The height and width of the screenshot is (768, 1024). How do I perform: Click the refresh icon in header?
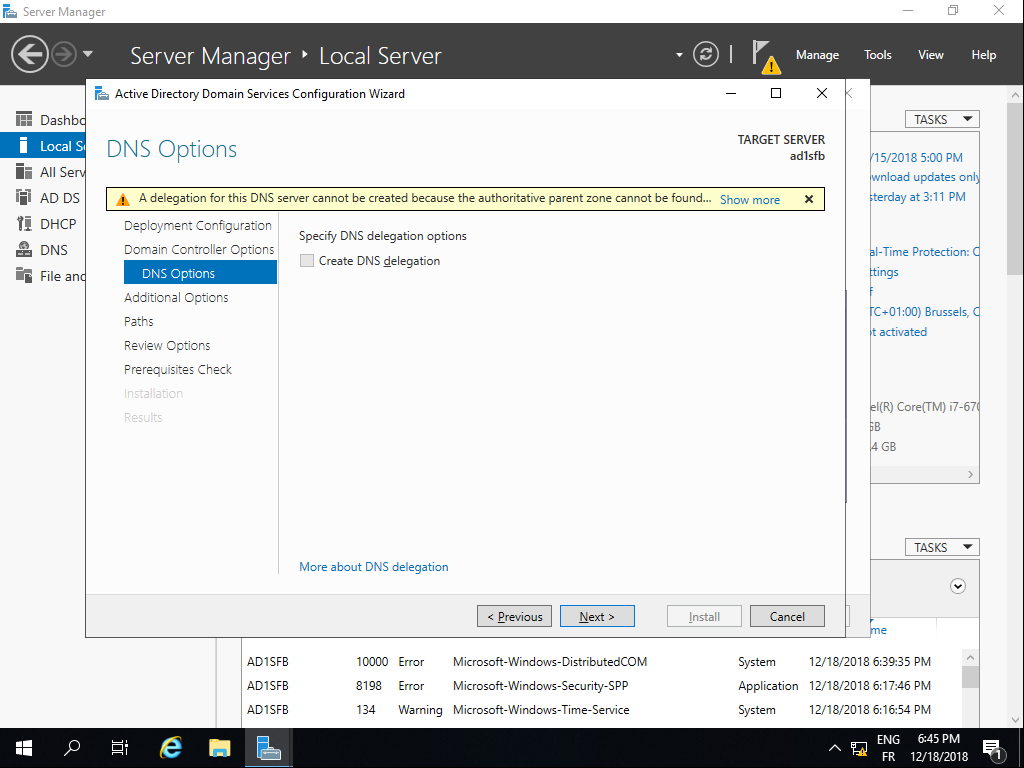point(706,54)
